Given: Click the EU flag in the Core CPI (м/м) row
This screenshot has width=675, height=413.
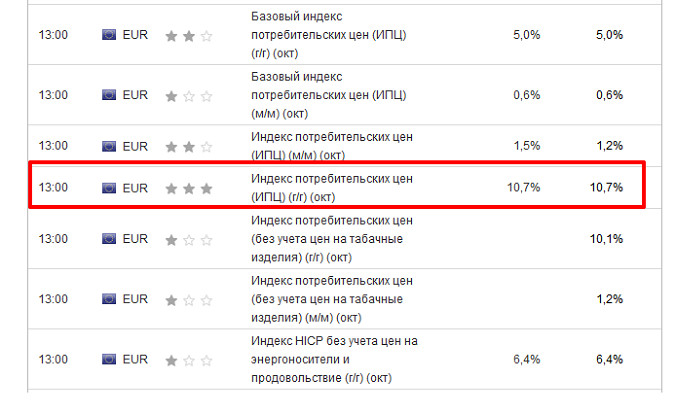Looking at the screenshot, I should tap(109, 95).
